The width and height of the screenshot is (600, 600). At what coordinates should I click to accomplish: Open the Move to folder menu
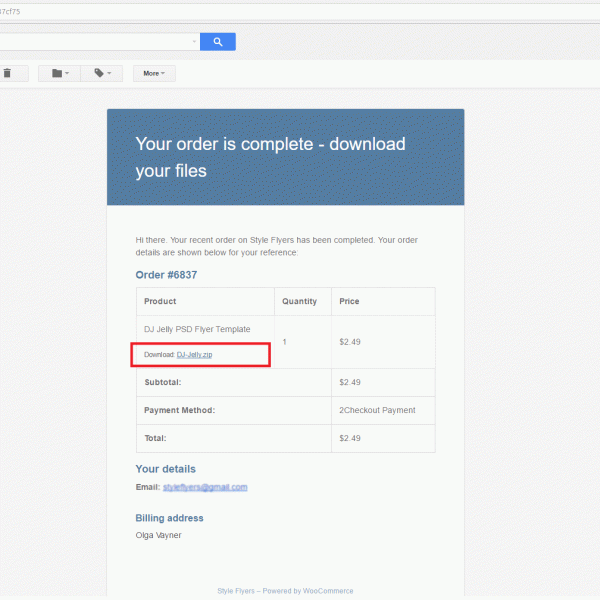point(60,73)
